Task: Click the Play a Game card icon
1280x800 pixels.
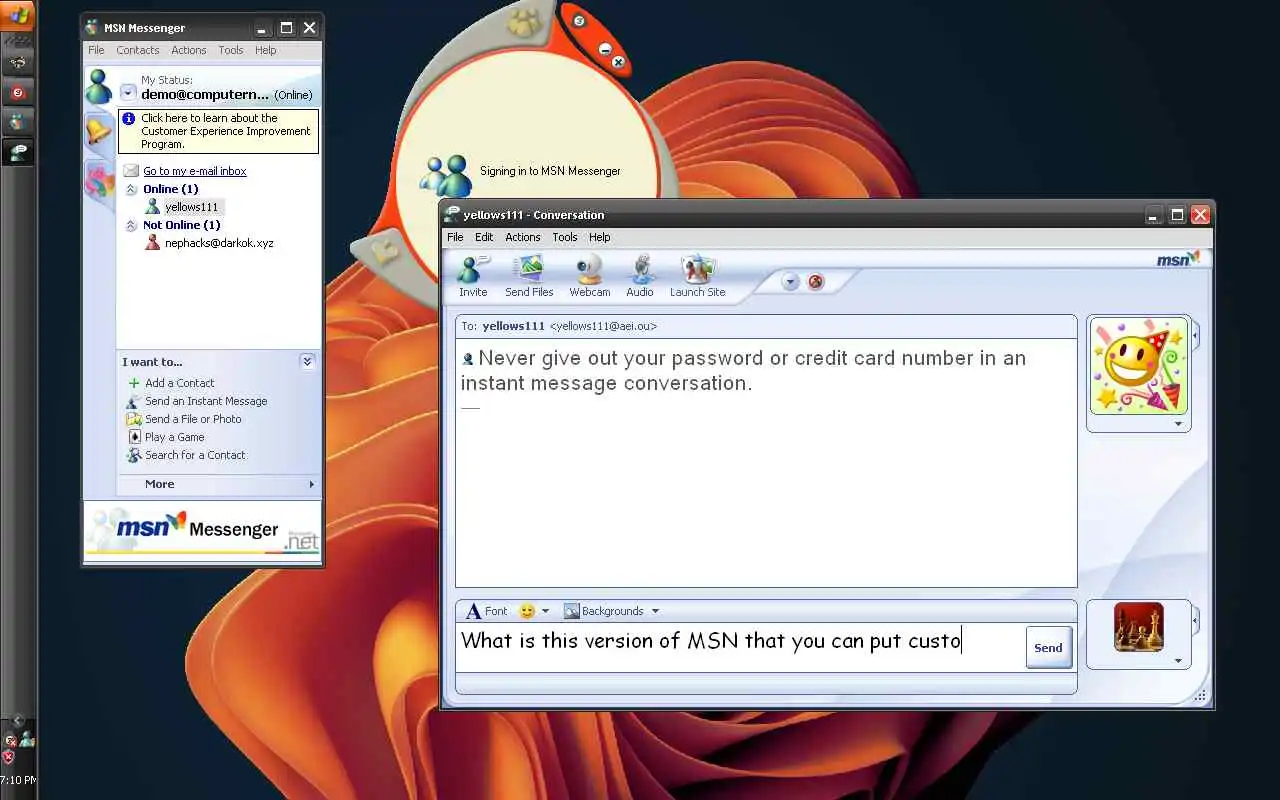Action: [x=134, y=437]
